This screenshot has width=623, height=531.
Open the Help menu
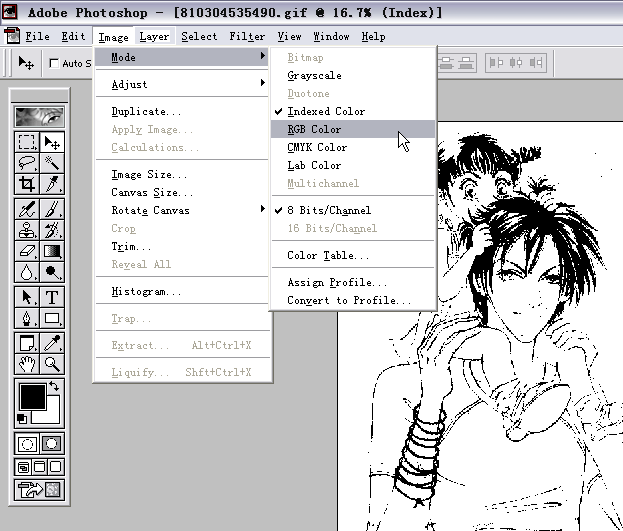coord(373,37)
